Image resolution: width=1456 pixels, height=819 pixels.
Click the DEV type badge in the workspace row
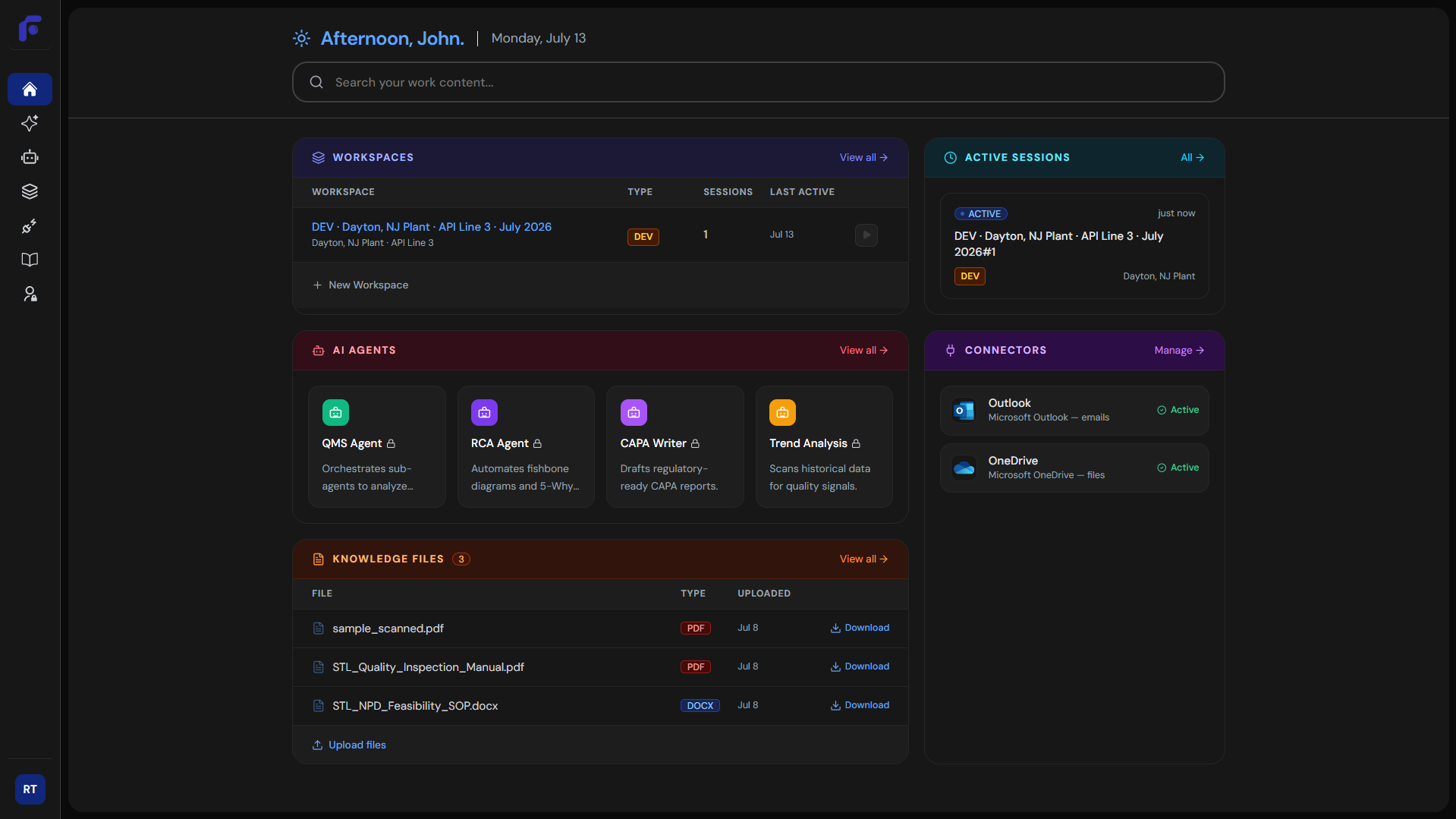click(x=643, y=237)
